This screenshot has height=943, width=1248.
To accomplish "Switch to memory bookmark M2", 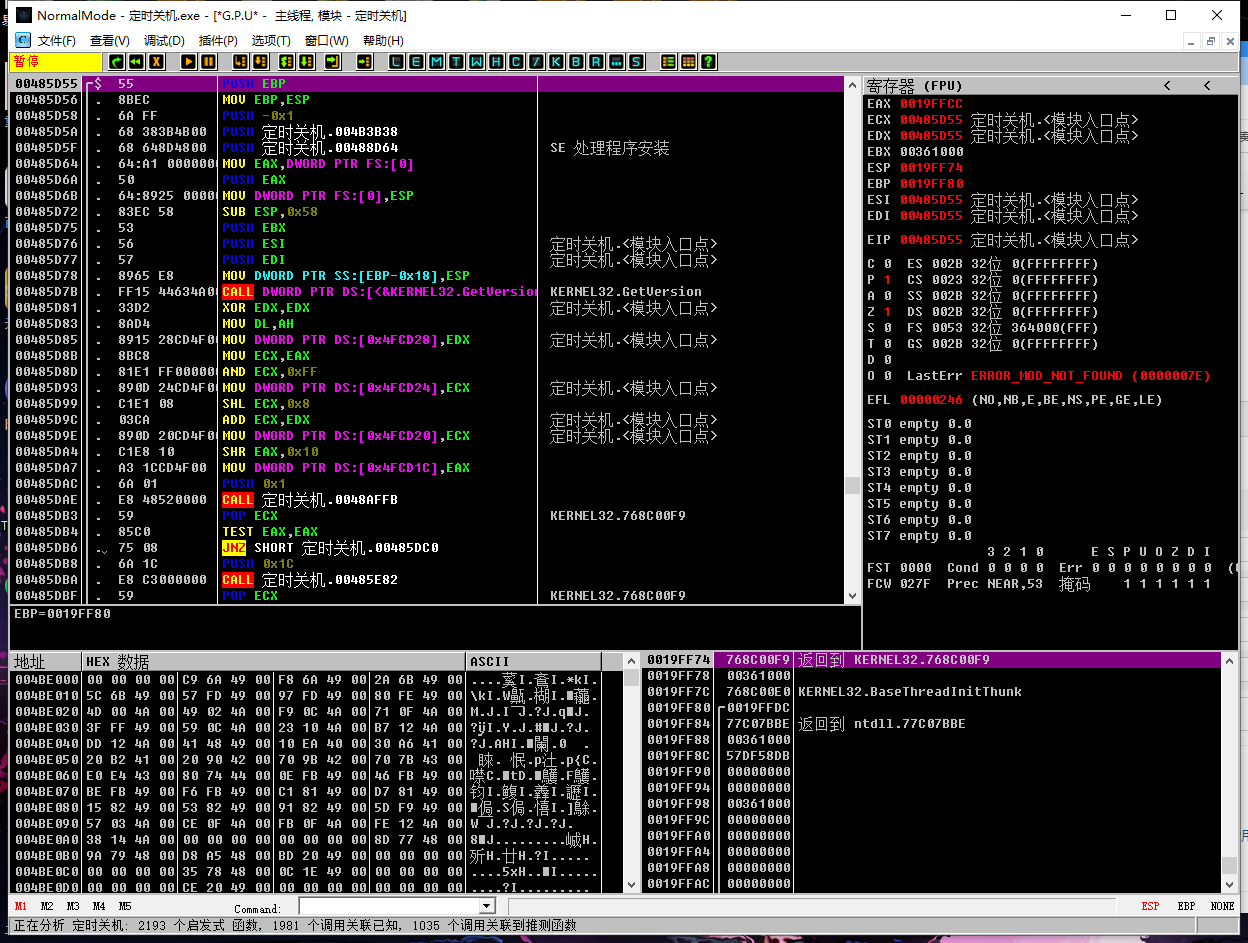I will (47, 906).
